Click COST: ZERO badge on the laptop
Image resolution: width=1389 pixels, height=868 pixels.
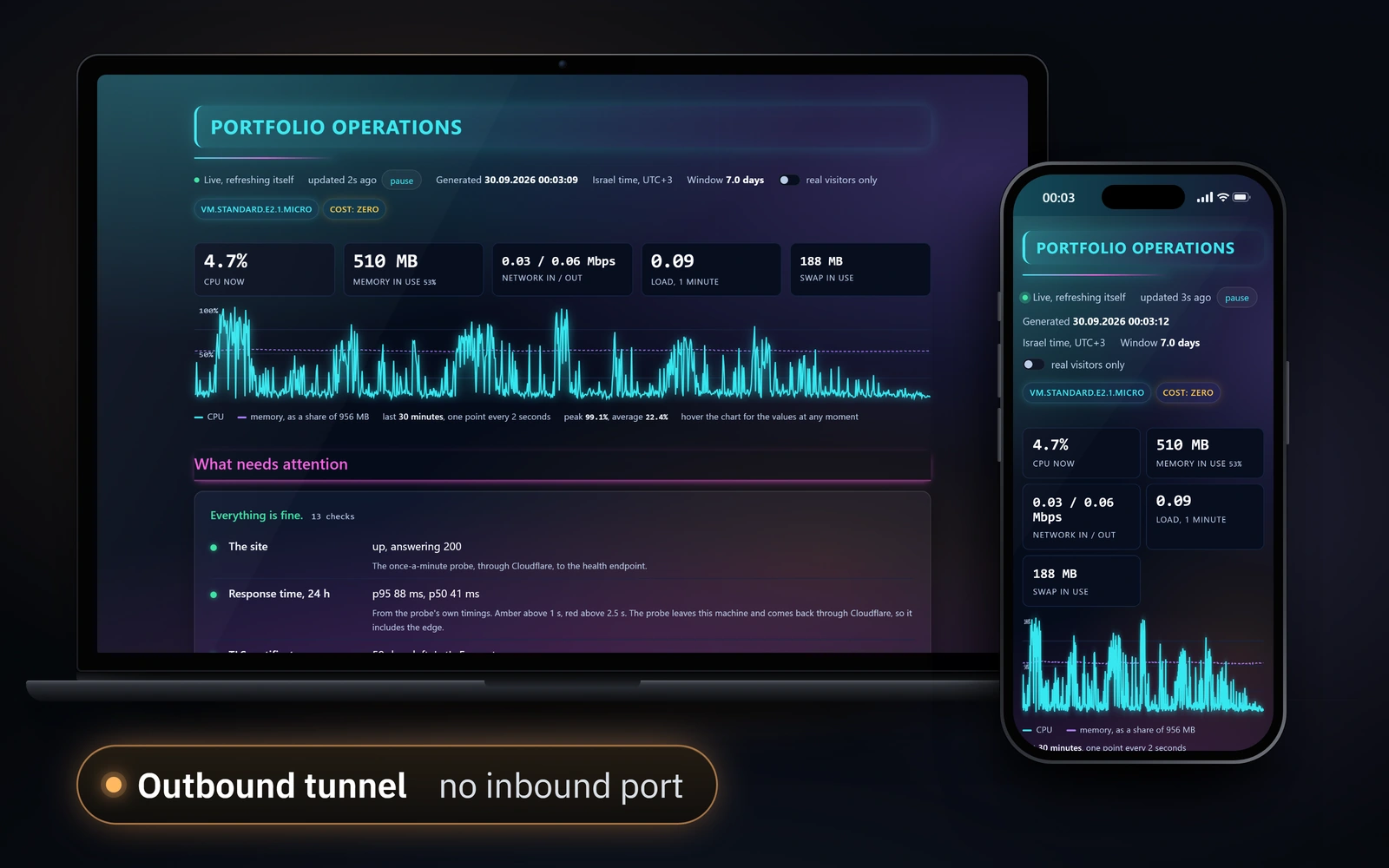coord(354,209)
